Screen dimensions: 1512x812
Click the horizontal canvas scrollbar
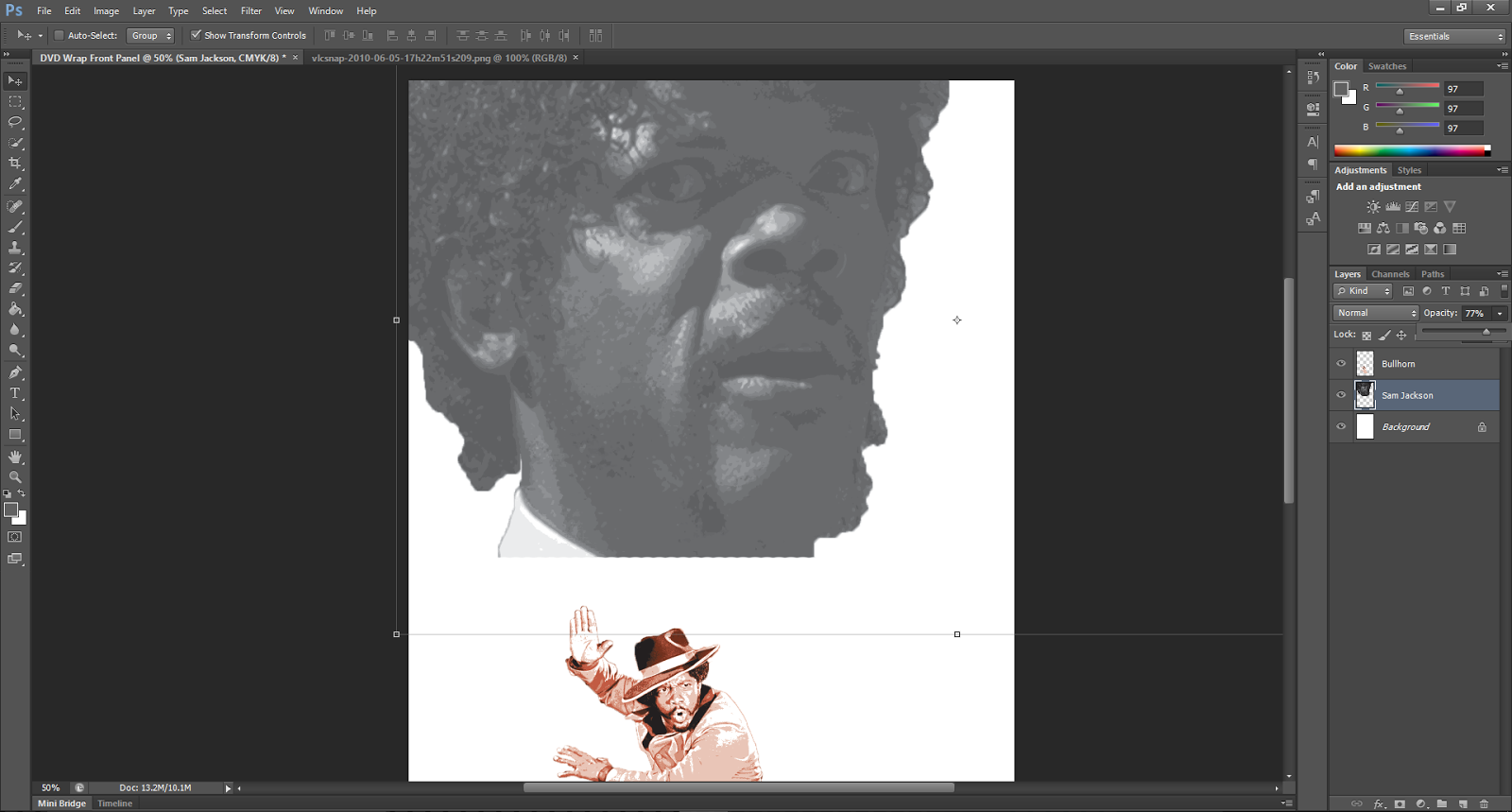(738, 787)
